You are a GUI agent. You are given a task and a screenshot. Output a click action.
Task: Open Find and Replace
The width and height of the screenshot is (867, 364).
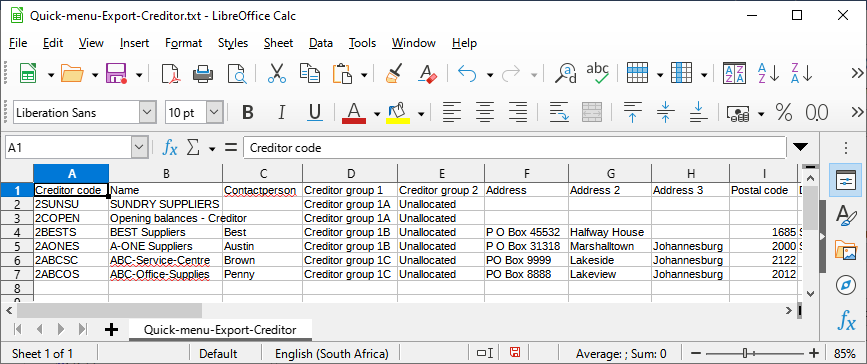pos(566,74)
